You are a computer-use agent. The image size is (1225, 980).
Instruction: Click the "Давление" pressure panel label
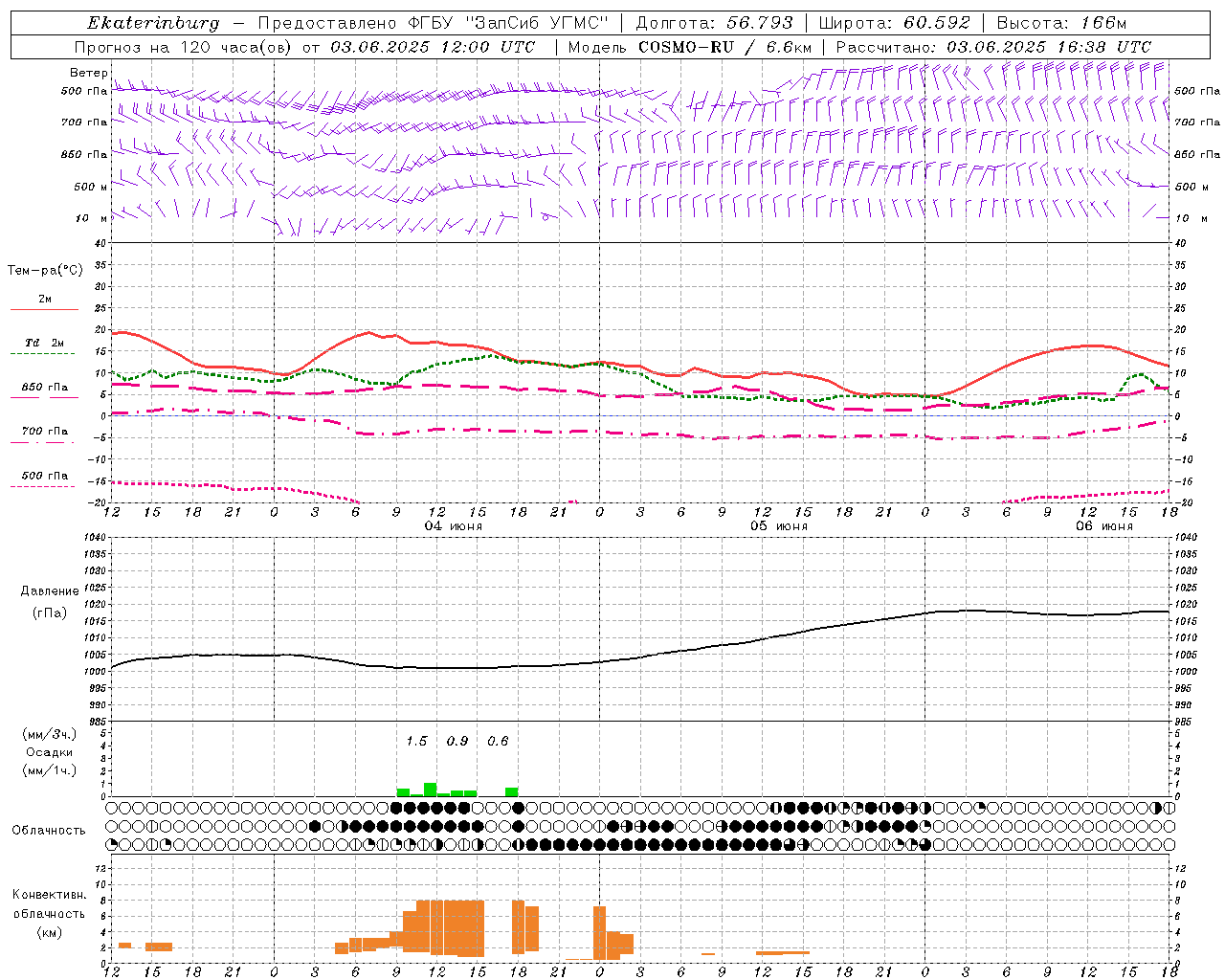50,591
